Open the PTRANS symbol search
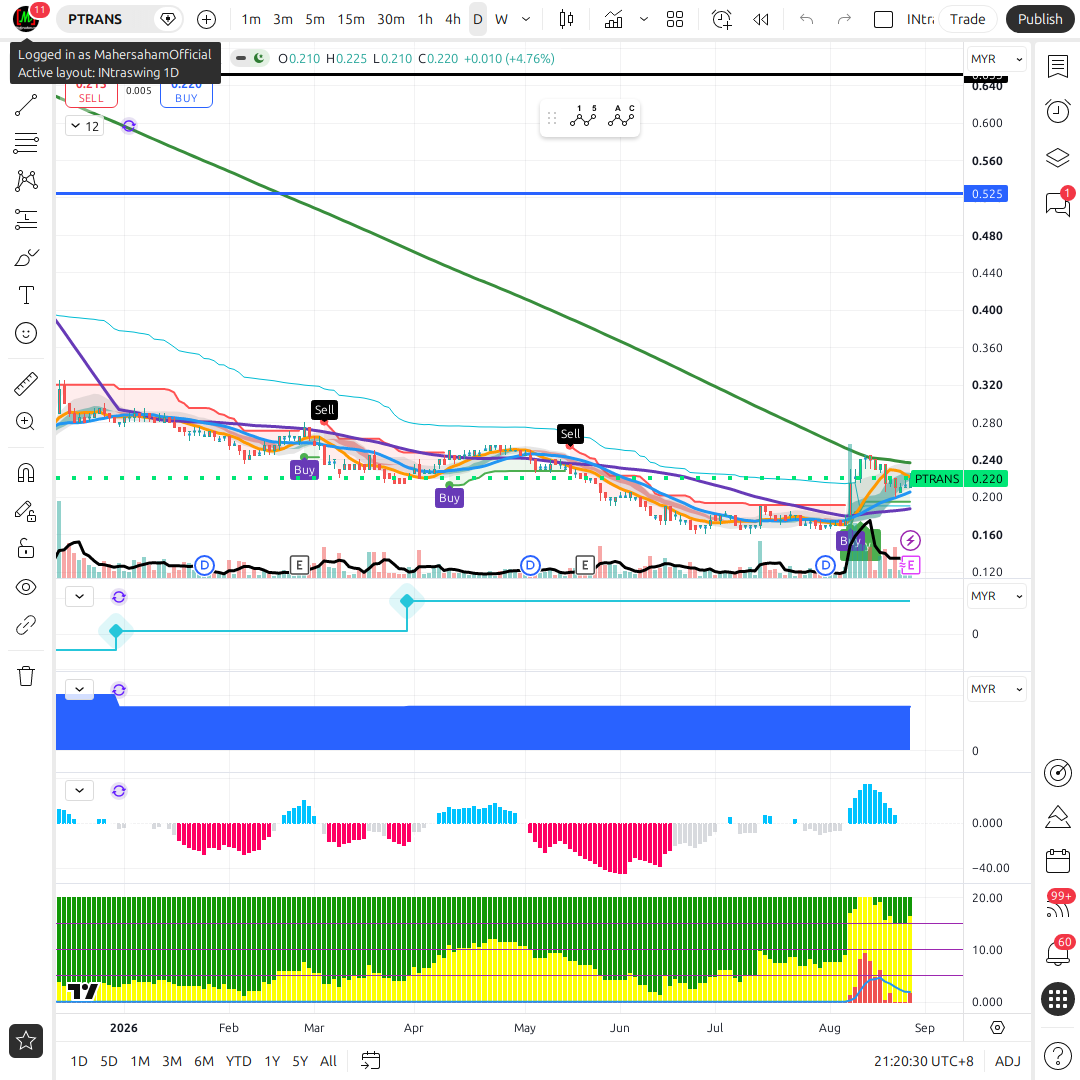Image resolution: width=1080 pixels, height=1080 pixels. point(95,19)
